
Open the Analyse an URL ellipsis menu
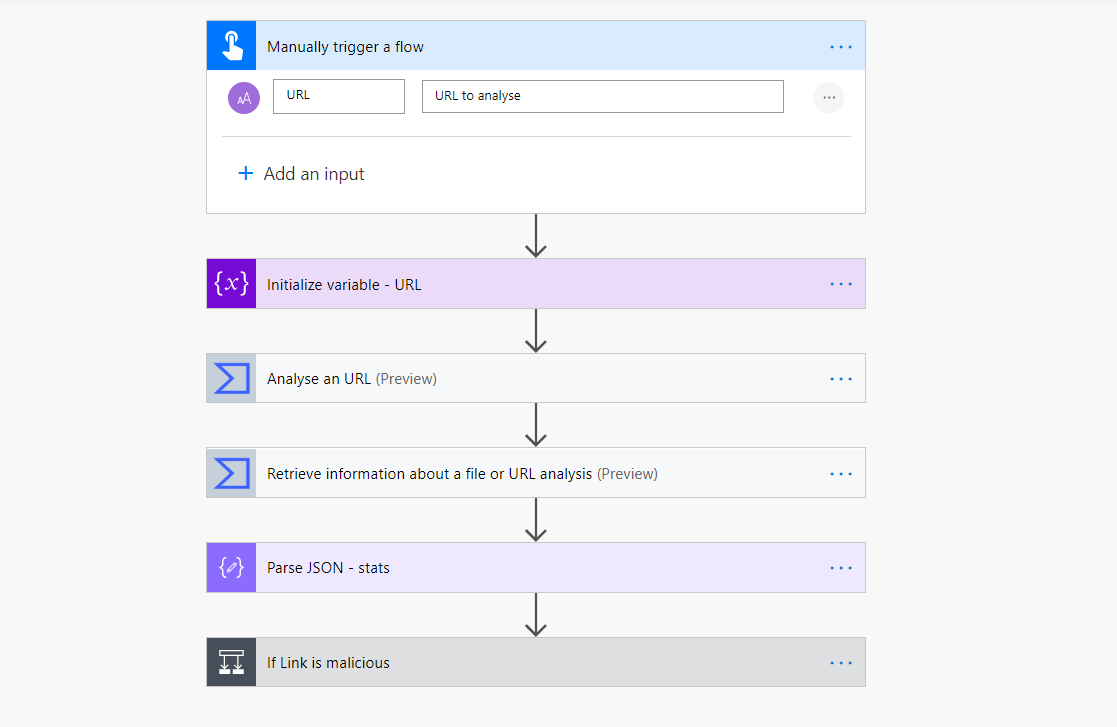click(840, 378)
